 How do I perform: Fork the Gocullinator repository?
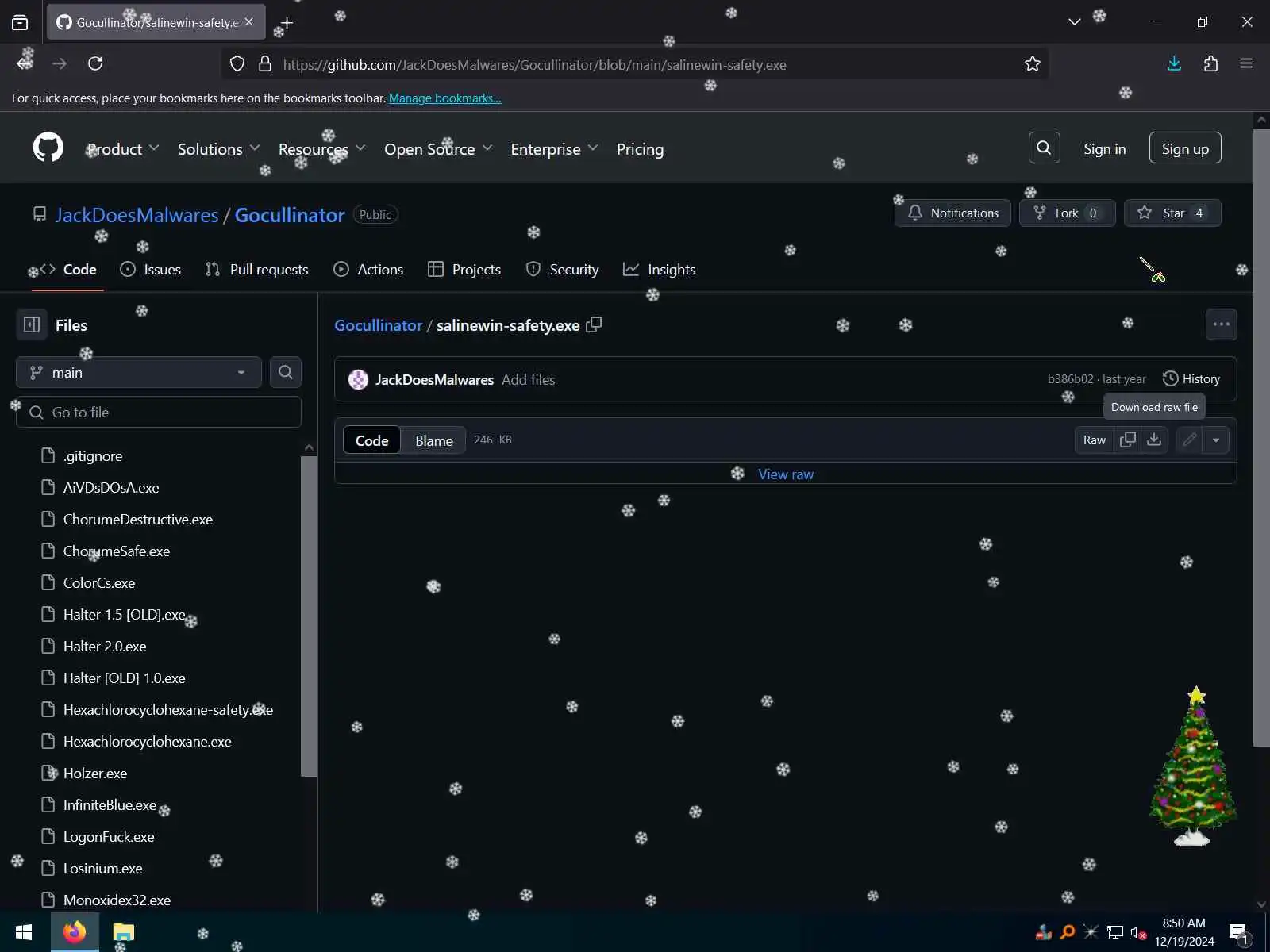[1067, 213]
